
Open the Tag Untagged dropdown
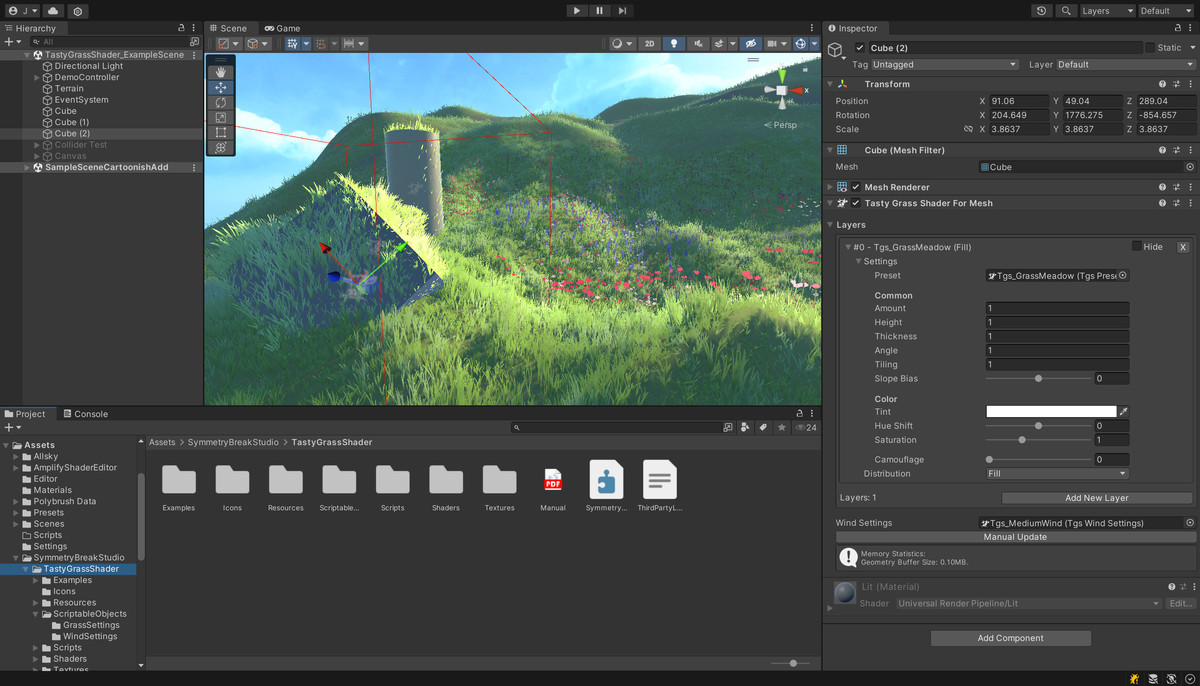[945, 64]
